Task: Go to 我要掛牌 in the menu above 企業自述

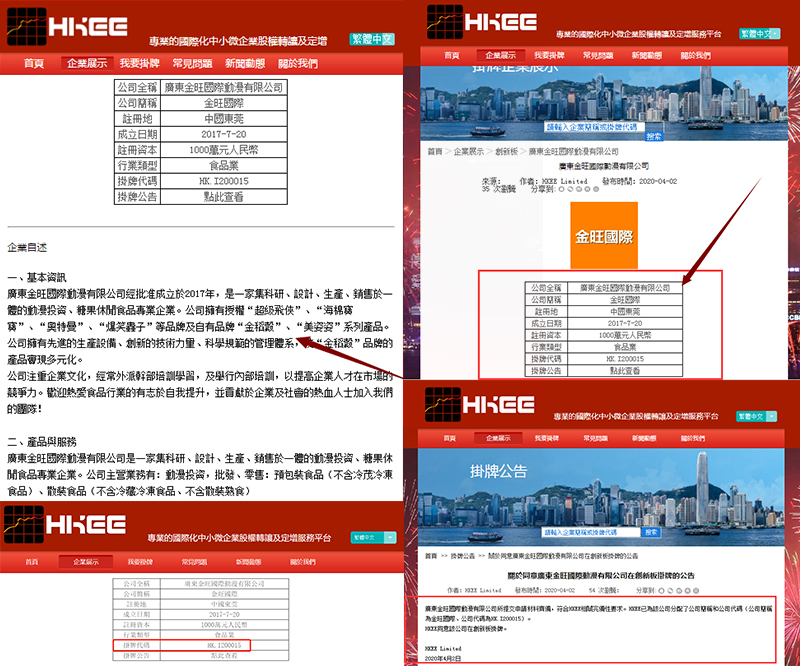Action: pos(140,63)
